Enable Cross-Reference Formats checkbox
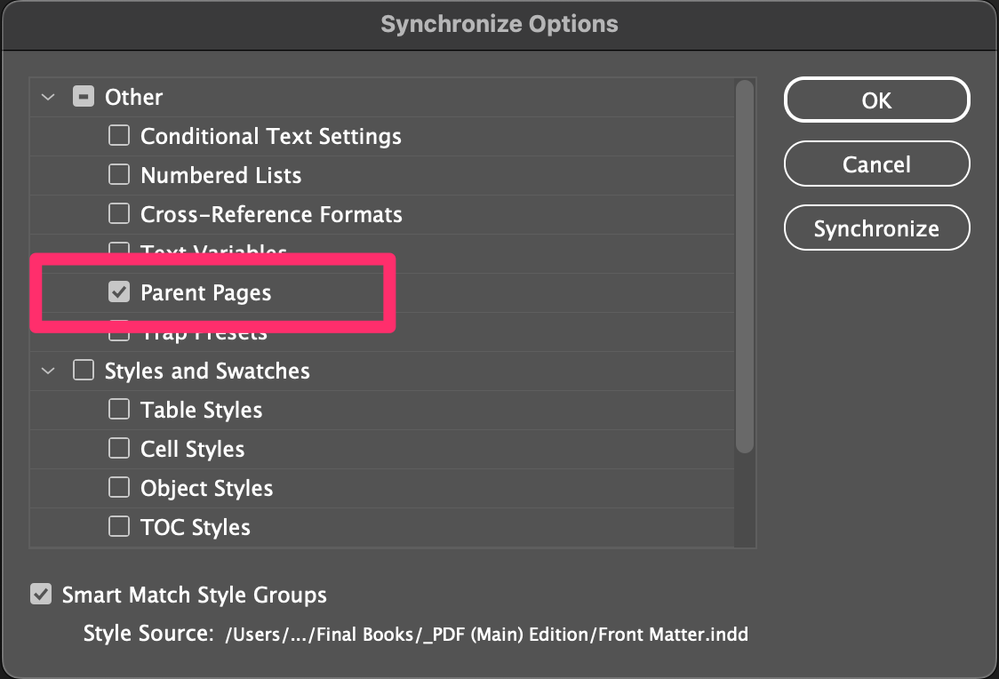Image resolution: width=999 pixels, height=679 pixels. click(119, 214)
